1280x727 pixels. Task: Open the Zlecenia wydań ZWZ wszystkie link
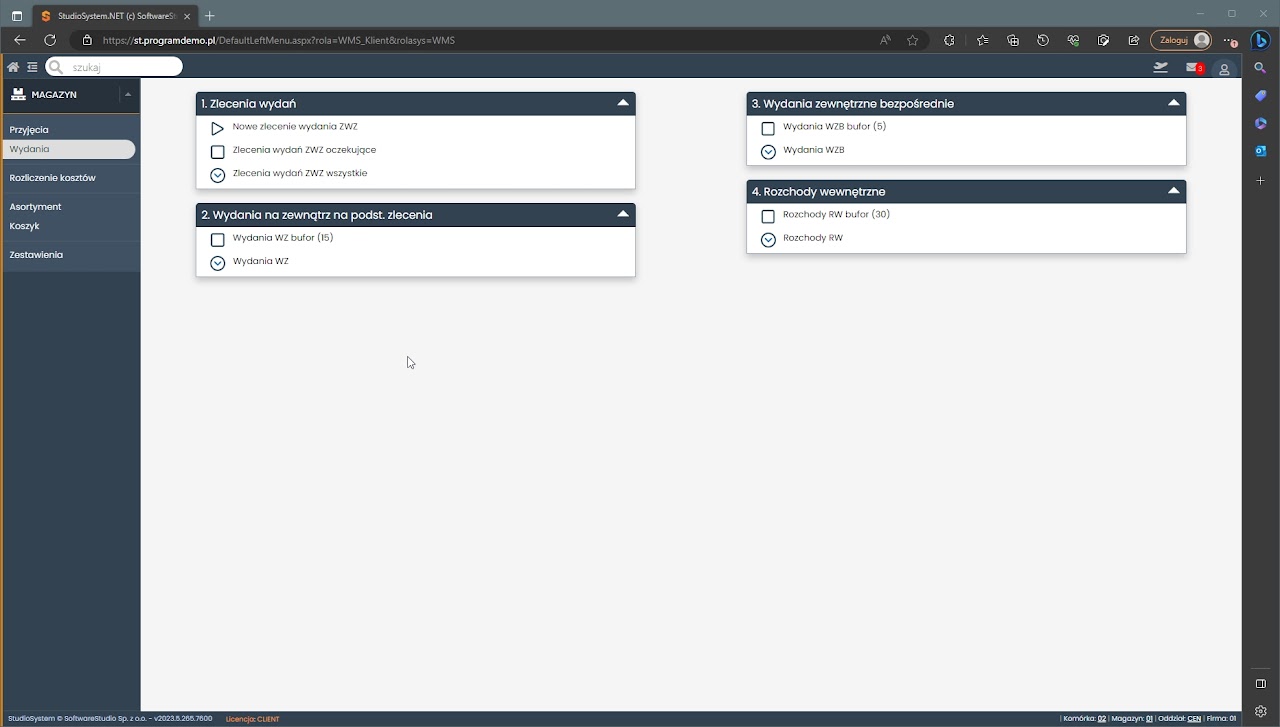tap(300, 174)
